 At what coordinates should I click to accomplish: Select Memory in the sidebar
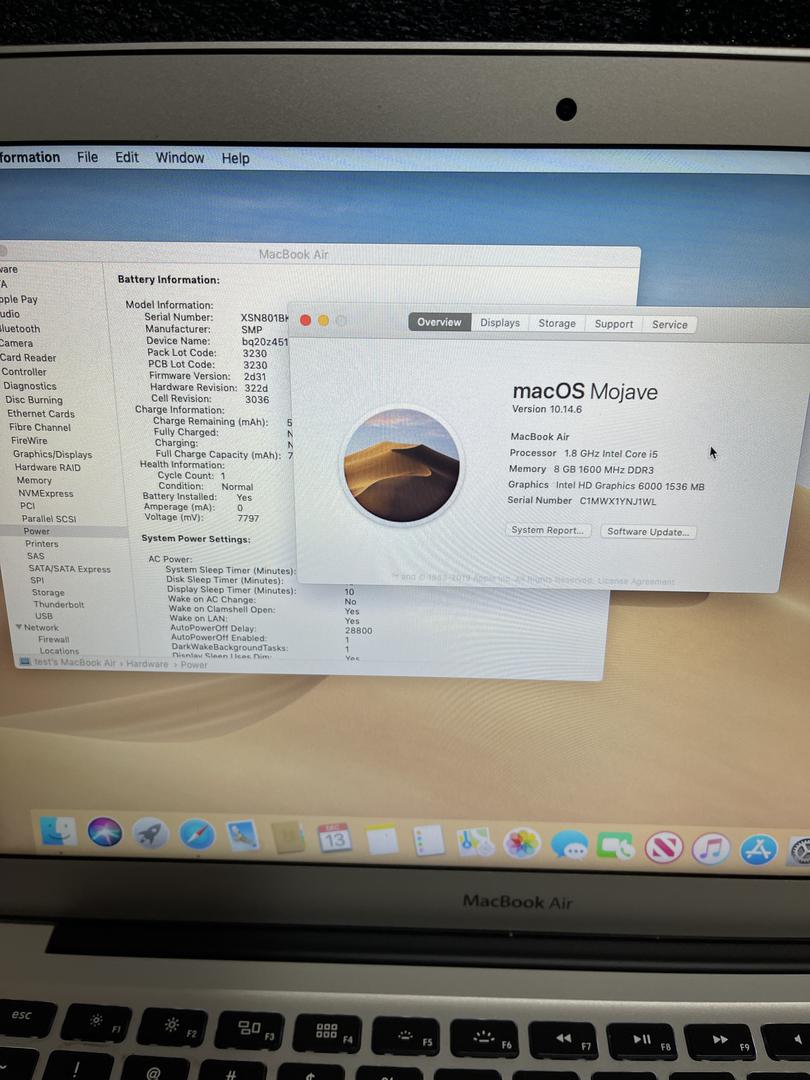(x=34, y=480)
